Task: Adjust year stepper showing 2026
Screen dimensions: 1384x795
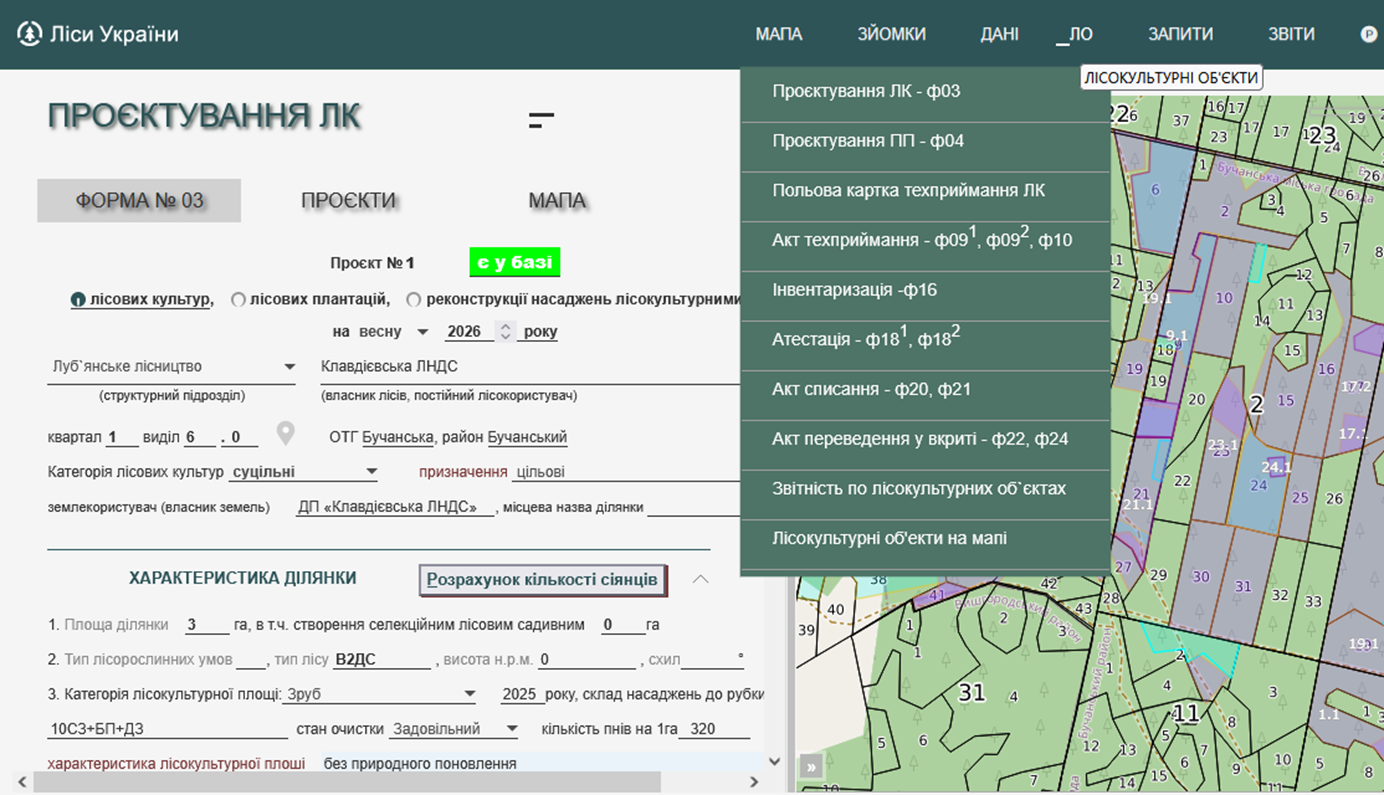Action: click(506, 332)
